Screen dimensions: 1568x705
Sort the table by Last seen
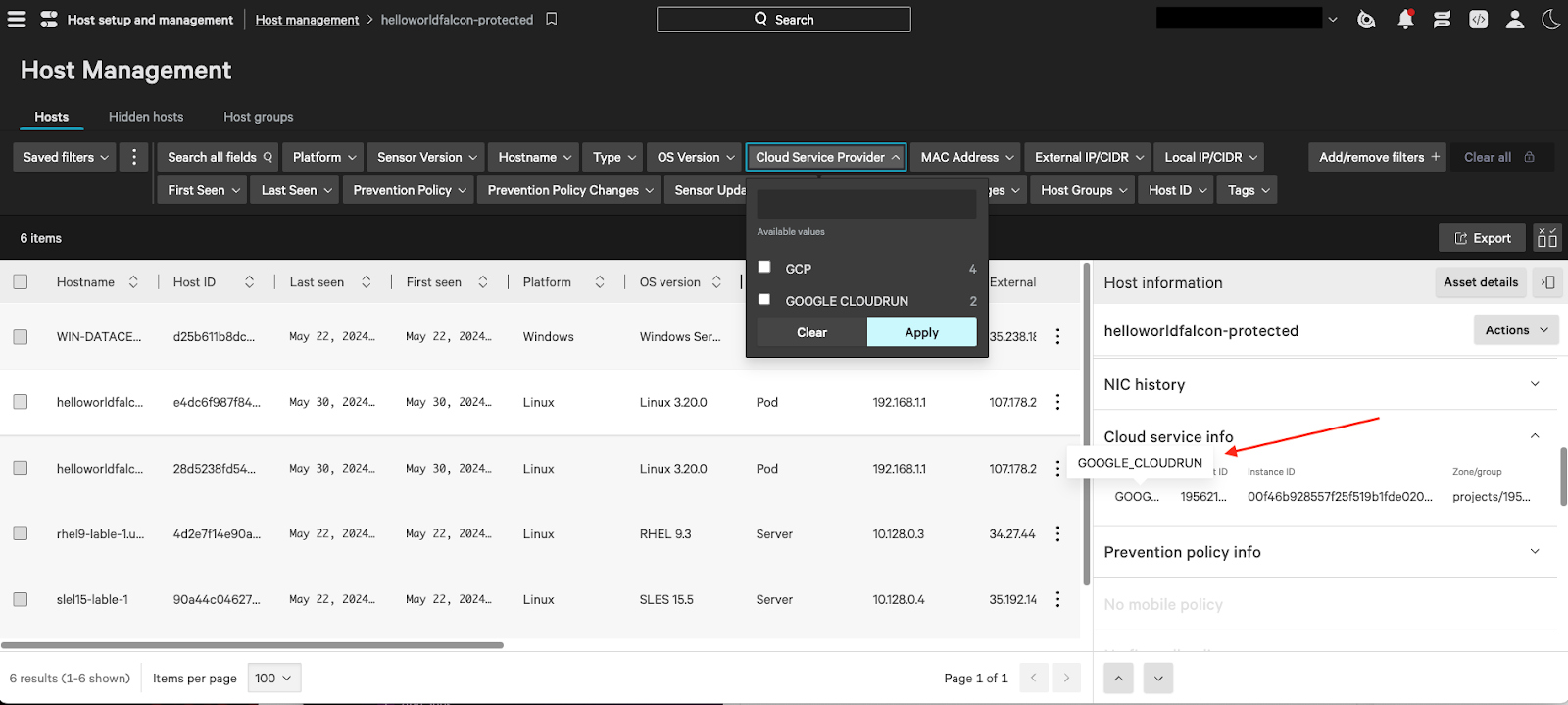pos(367,282)
